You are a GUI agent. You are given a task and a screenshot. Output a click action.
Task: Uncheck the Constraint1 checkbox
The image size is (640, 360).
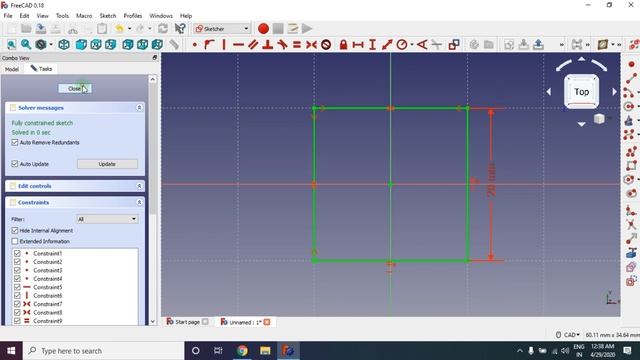click(x=17, y=253)
